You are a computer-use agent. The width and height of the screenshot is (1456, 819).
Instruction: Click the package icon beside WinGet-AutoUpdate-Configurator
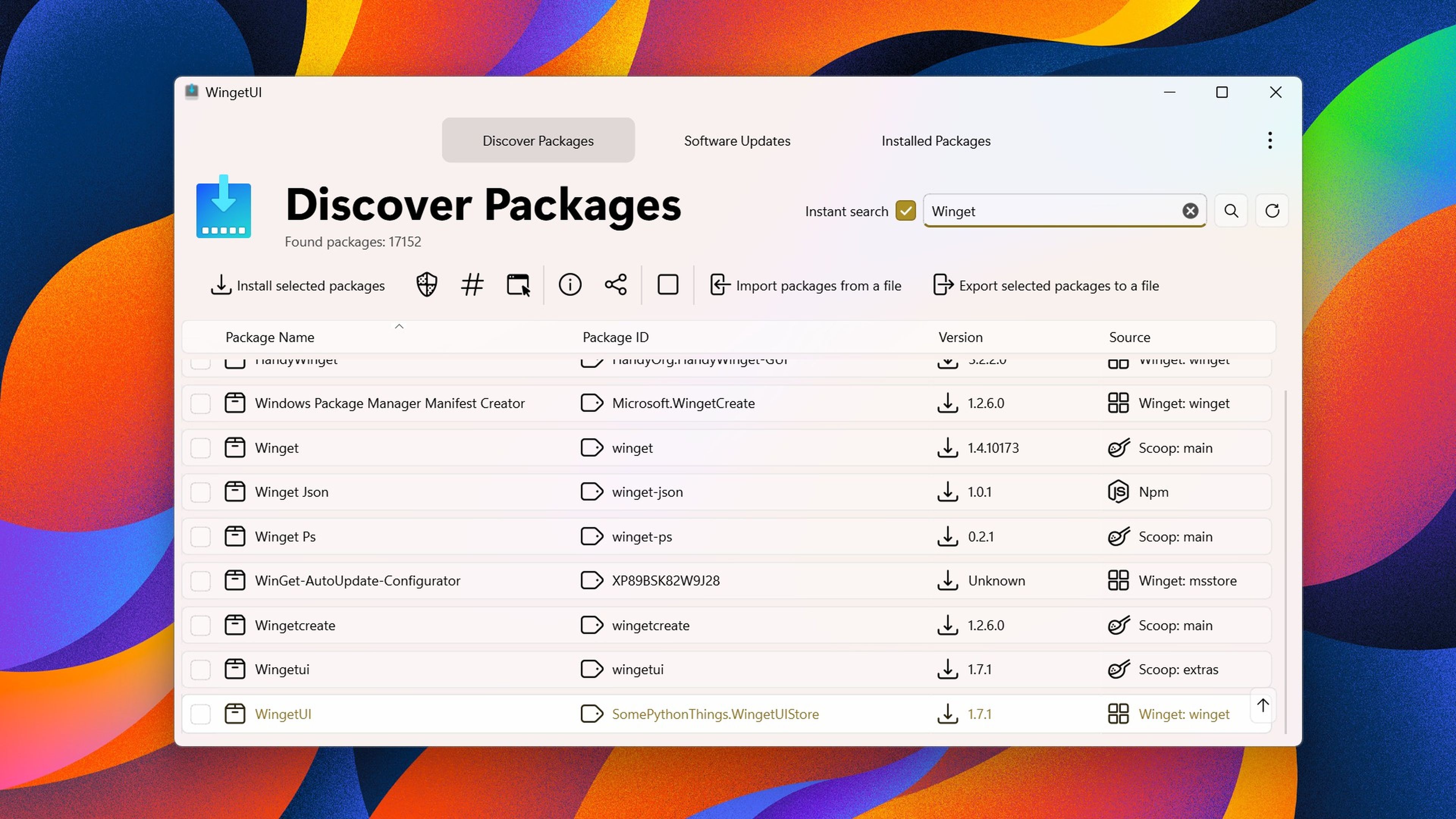235,581
